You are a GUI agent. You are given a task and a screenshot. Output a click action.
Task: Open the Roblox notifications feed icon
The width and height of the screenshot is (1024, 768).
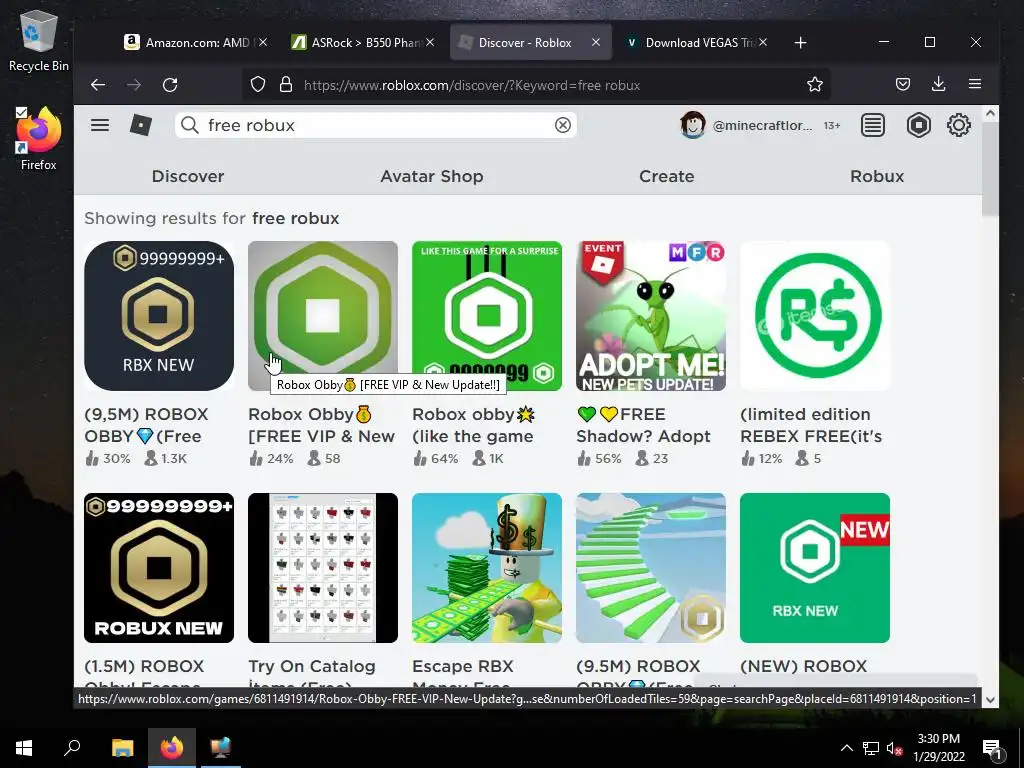(872, 125)
